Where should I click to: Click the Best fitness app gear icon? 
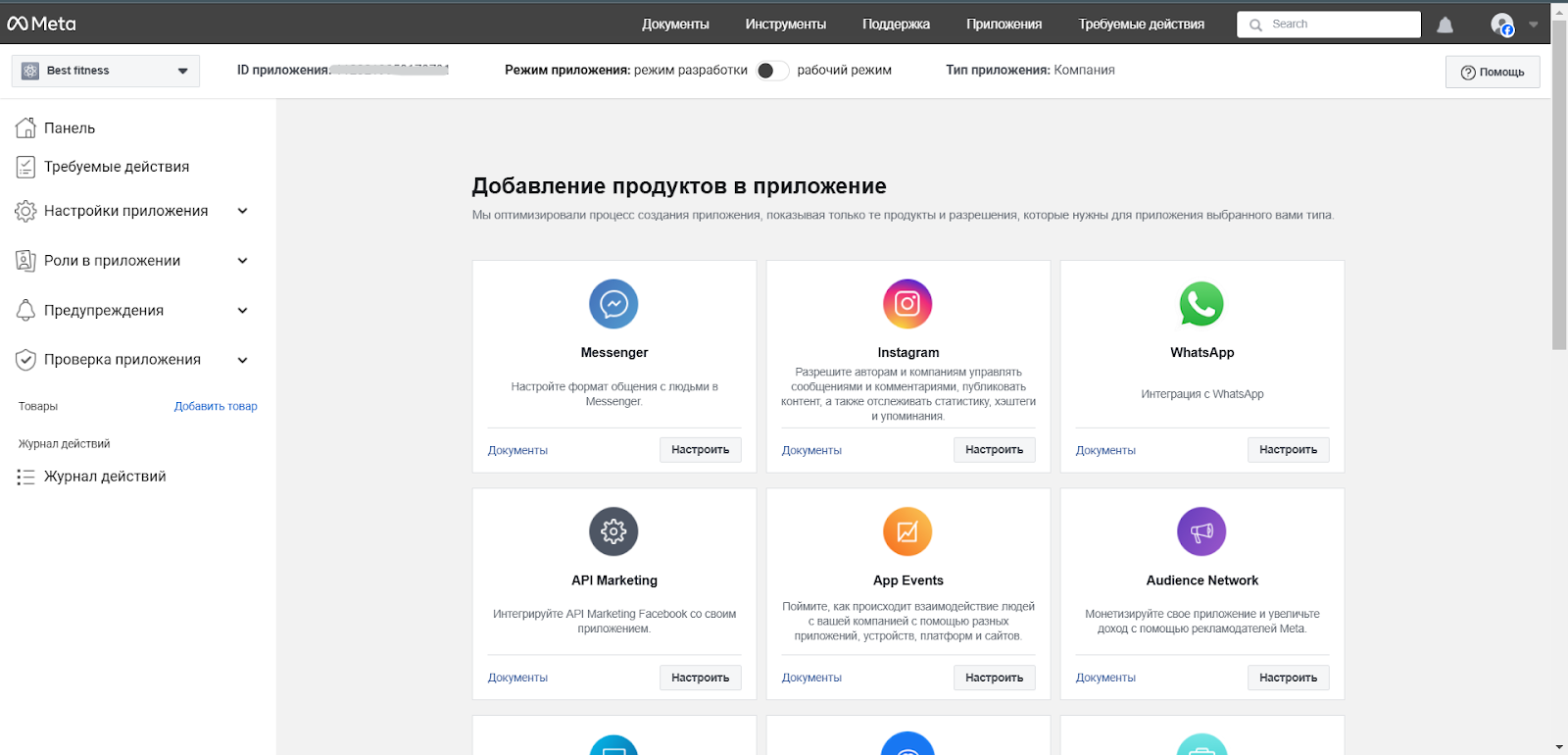click(30, 71)
